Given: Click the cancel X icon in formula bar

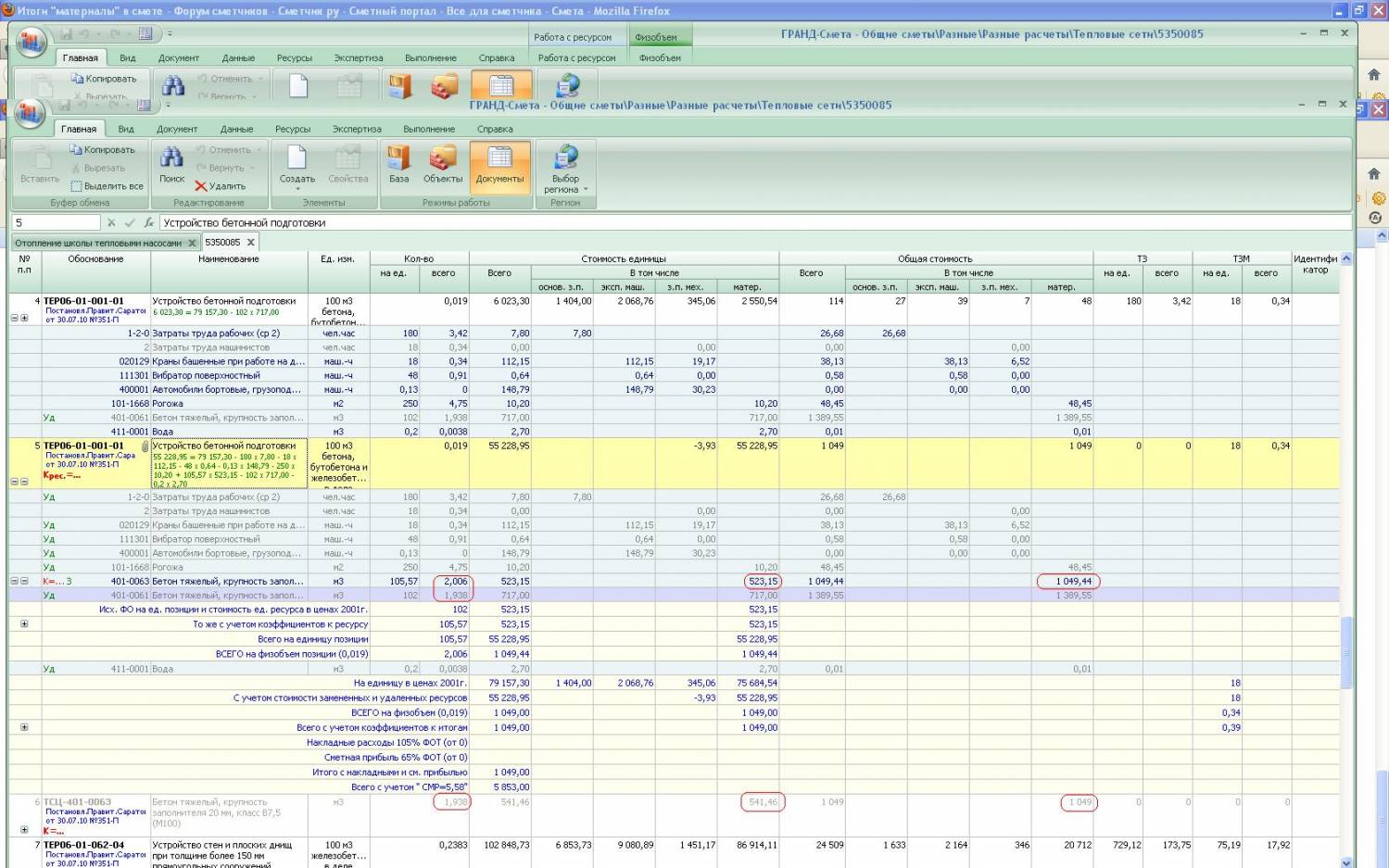Looking at the screenshot, I should [111, 223].
